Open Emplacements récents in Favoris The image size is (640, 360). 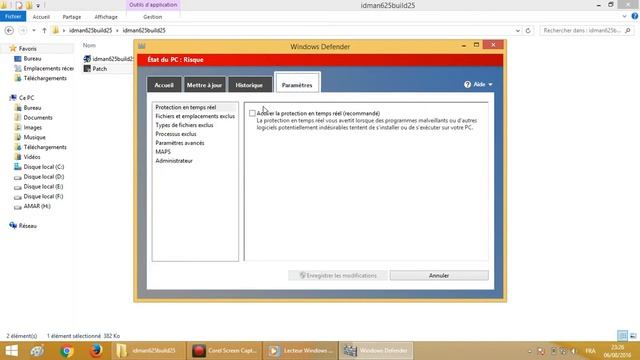48,69
